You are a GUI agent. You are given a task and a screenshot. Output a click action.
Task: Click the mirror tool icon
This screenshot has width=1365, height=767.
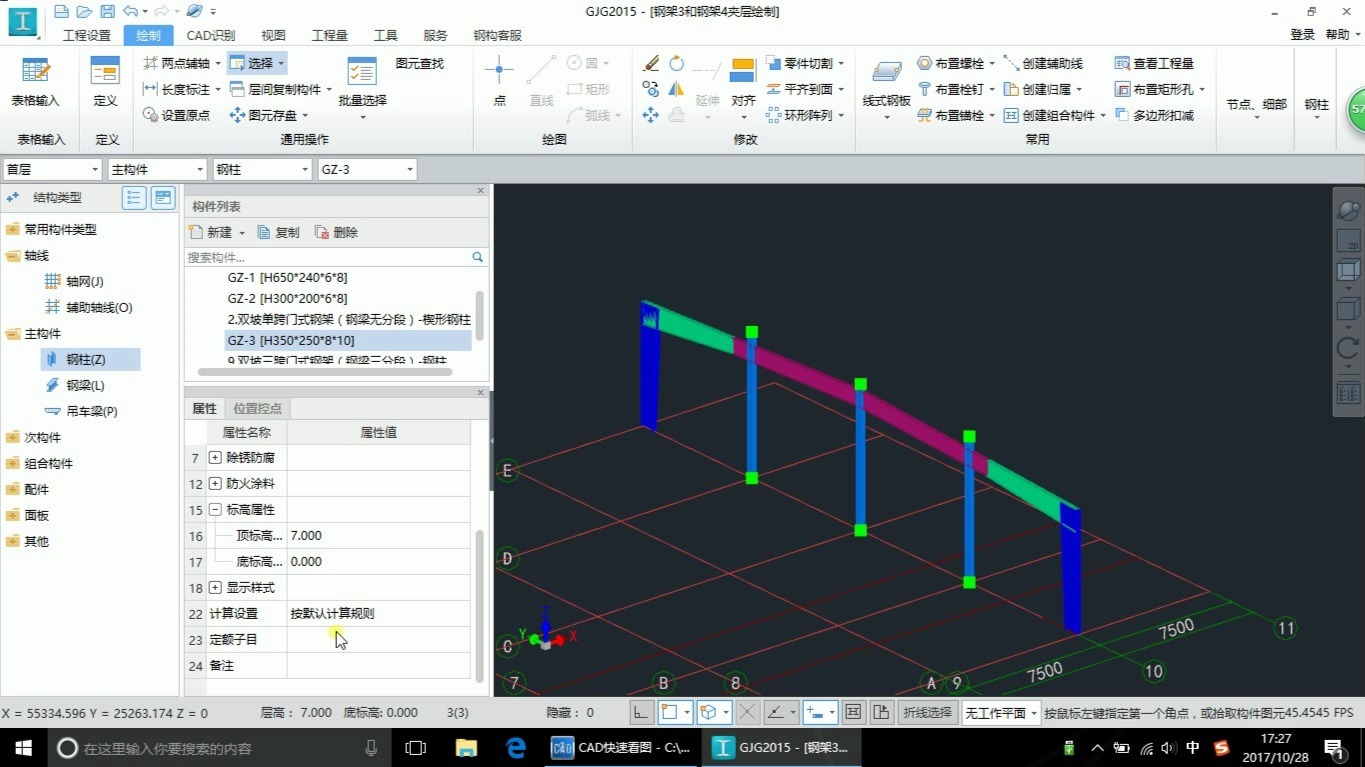point(677,89)
